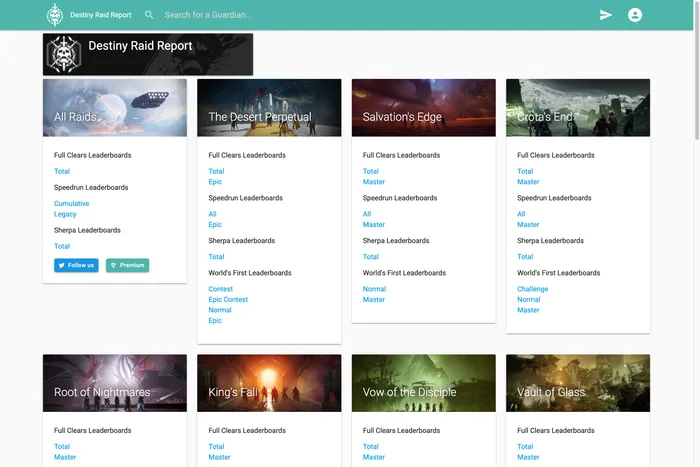Open the Root of Nightmares Total link
This screenshot has width=700, height=467.
(62, 446)
